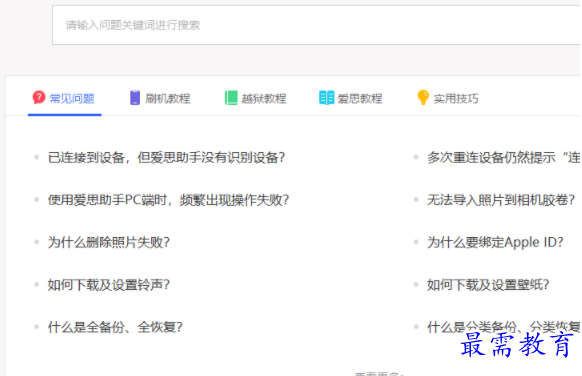Open question 多次重连设备仍然提示

point(504,157)
